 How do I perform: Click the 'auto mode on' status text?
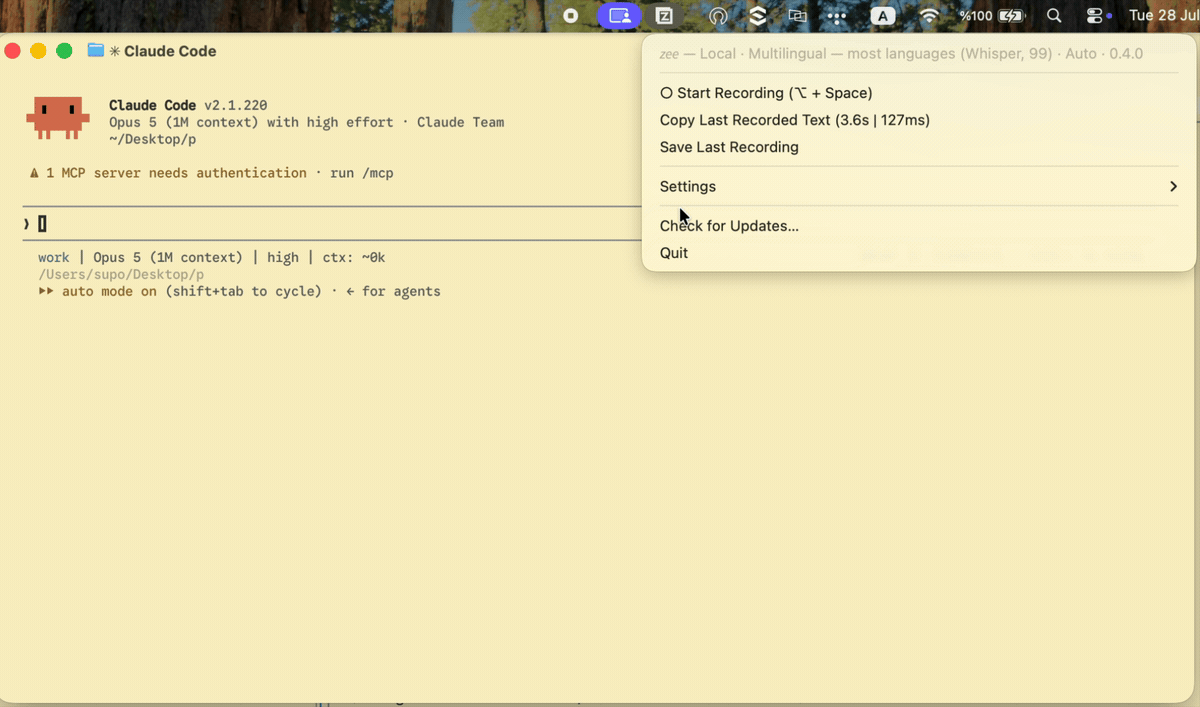coord(109,291)
